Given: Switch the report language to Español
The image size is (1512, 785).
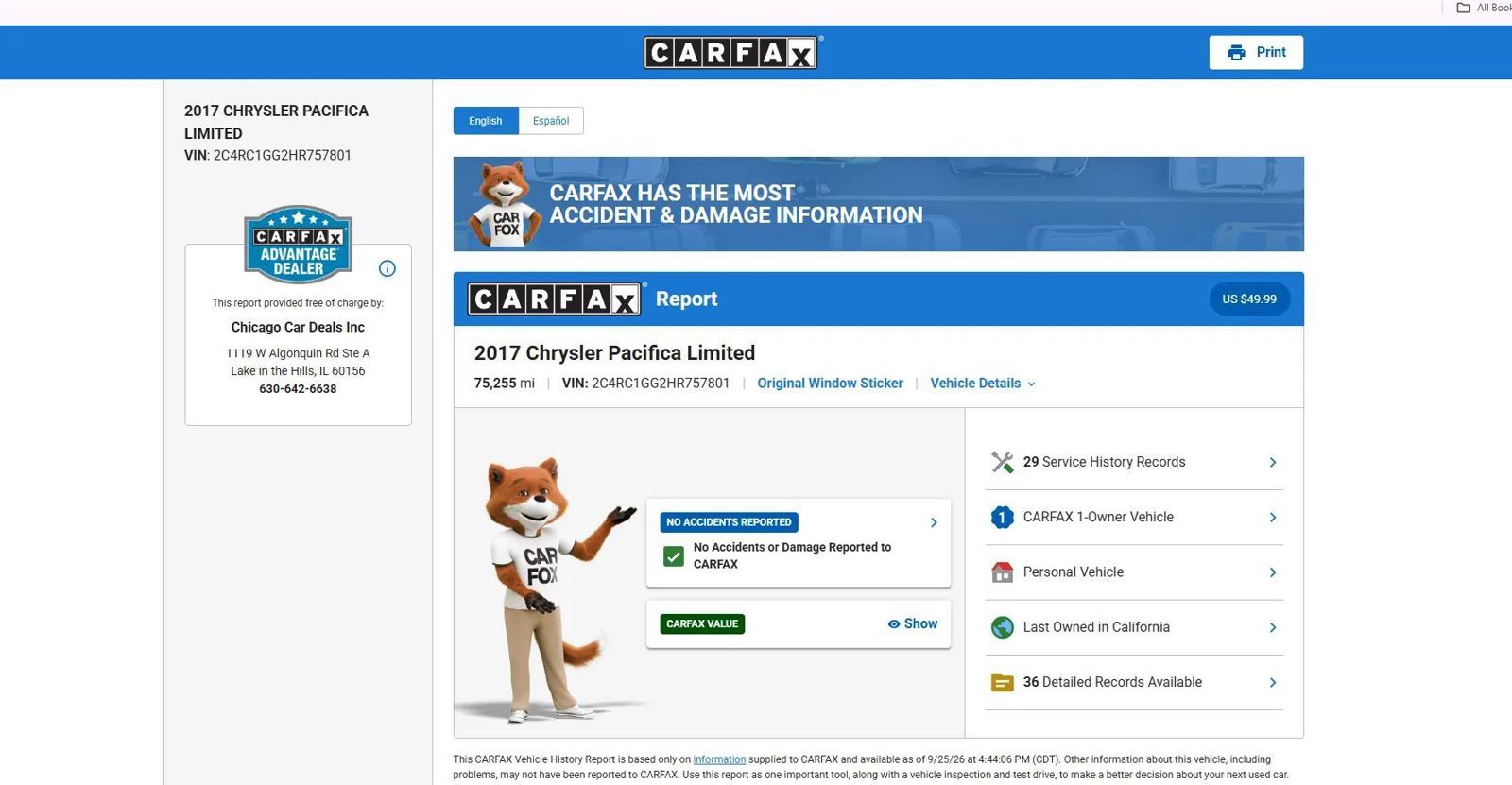Looking at the screenshot, I should point(551,121).
